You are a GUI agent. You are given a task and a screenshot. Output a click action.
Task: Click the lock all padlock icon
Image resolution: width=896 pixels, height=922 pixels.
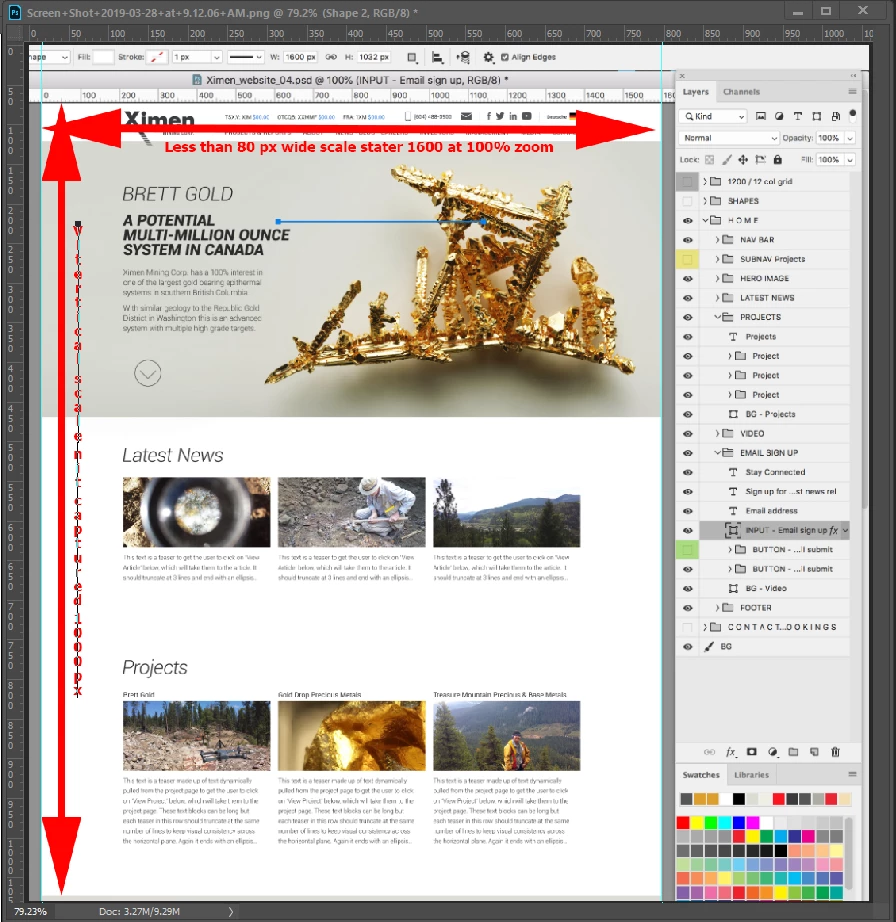pos(777,159)
